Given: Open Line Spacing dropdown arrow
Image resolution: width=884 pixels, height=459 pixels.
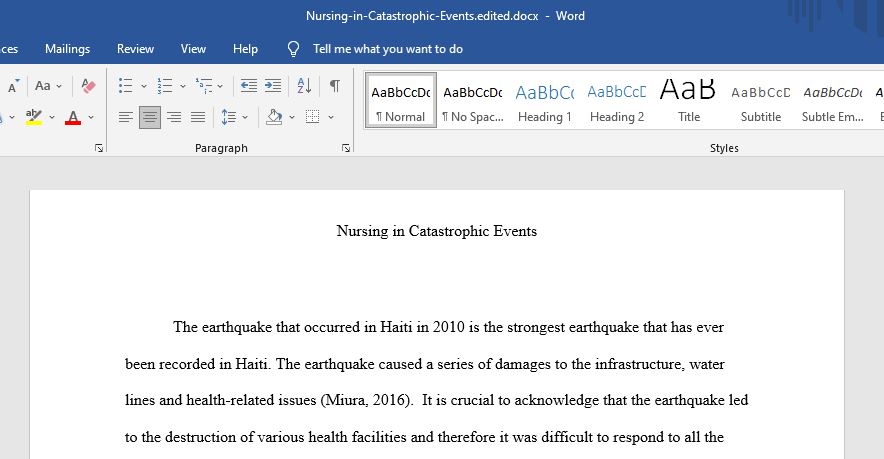Looking at the screenshot, I should [x=245, y=117].
